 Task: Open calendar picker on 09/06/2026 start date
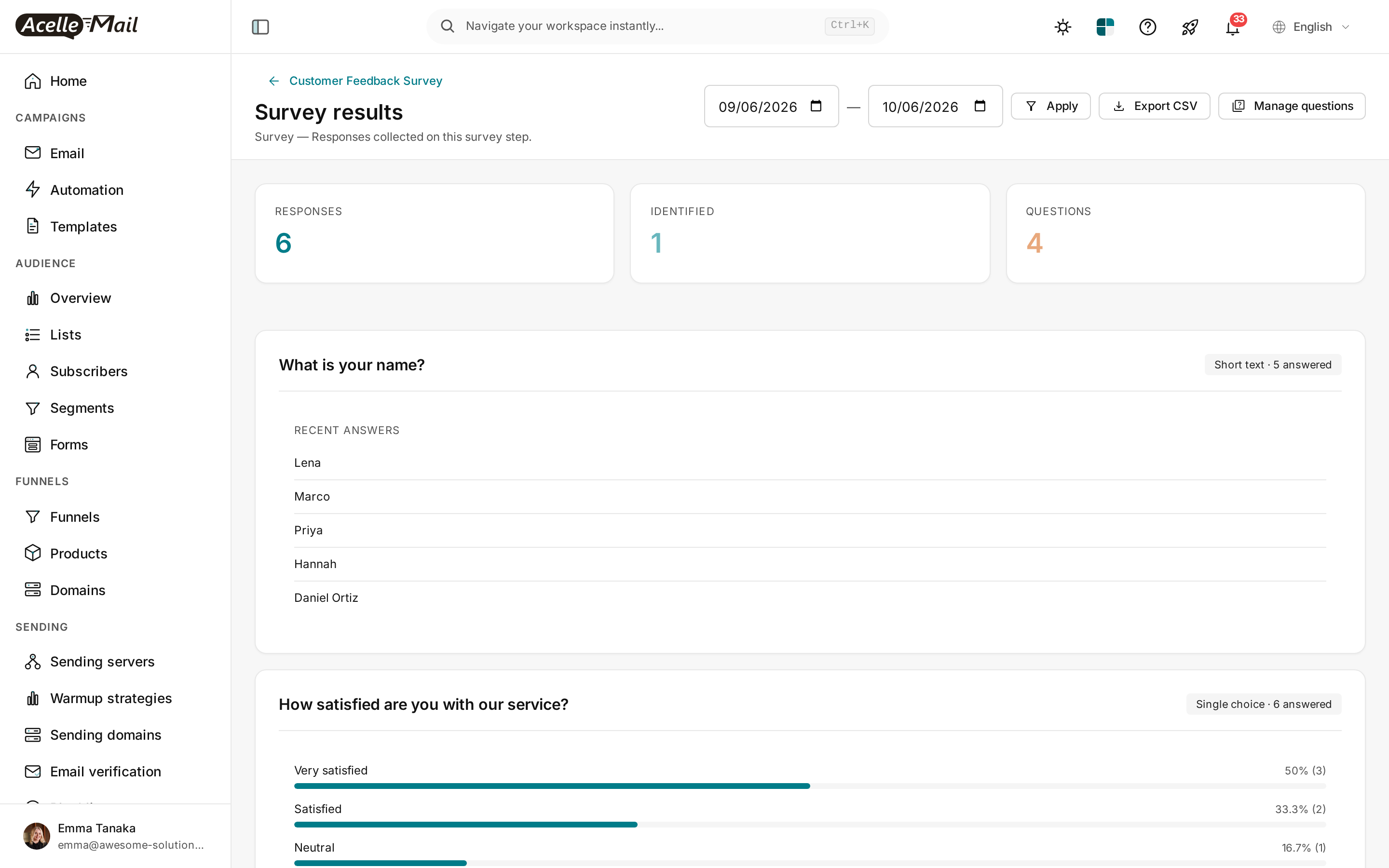816,106
